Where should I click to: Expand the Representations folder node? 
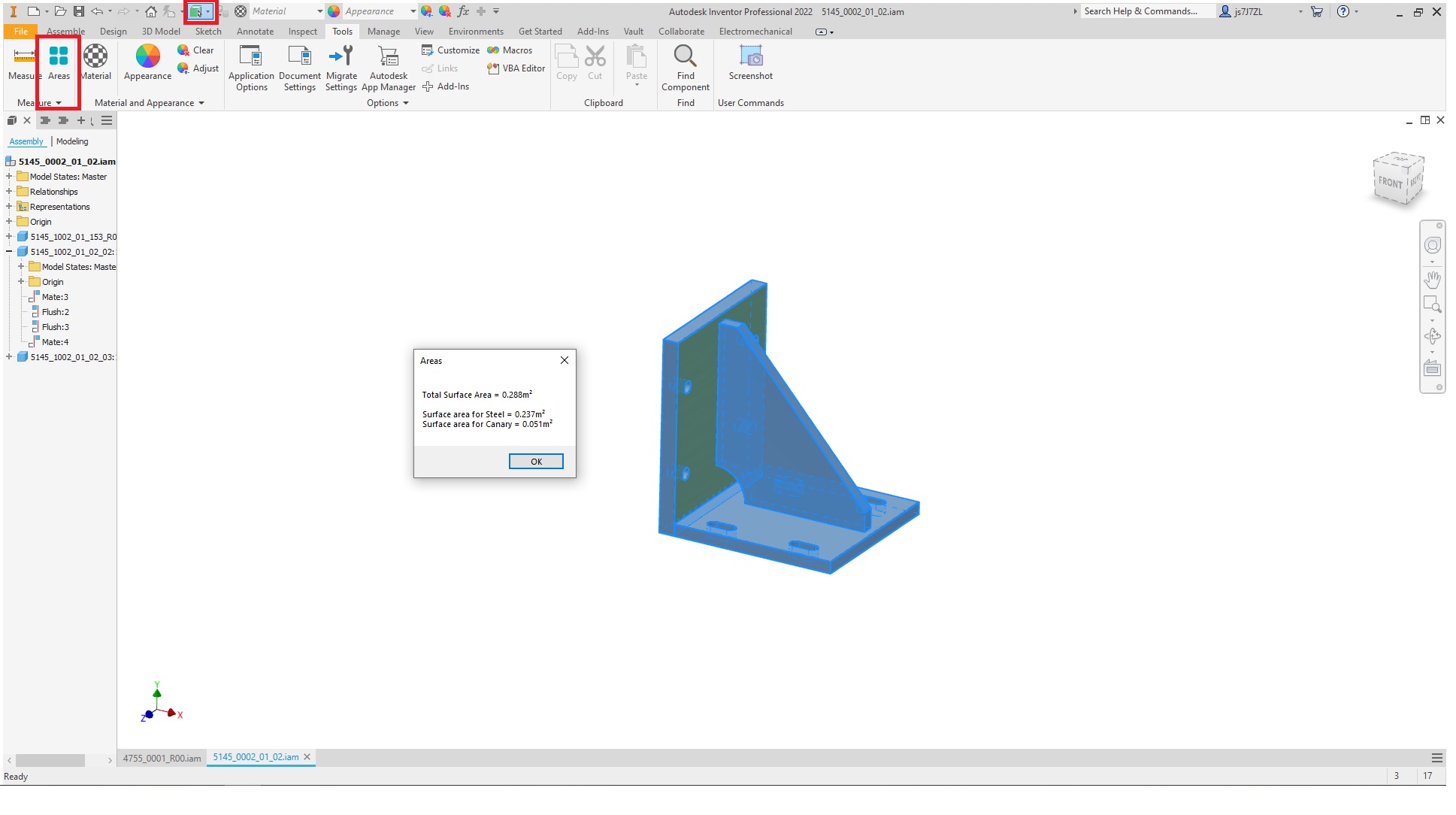pos(9,207)
